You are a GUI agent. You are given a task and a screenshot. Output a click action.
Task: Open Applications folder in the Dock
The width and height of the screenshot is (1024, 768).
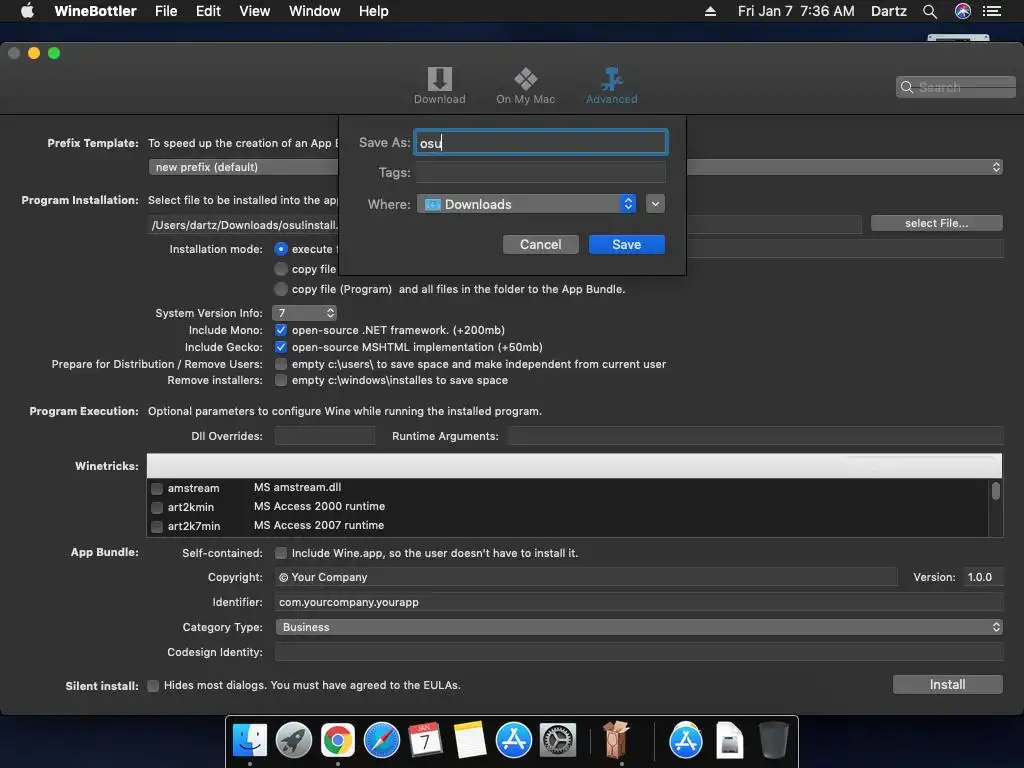[686, 740]
